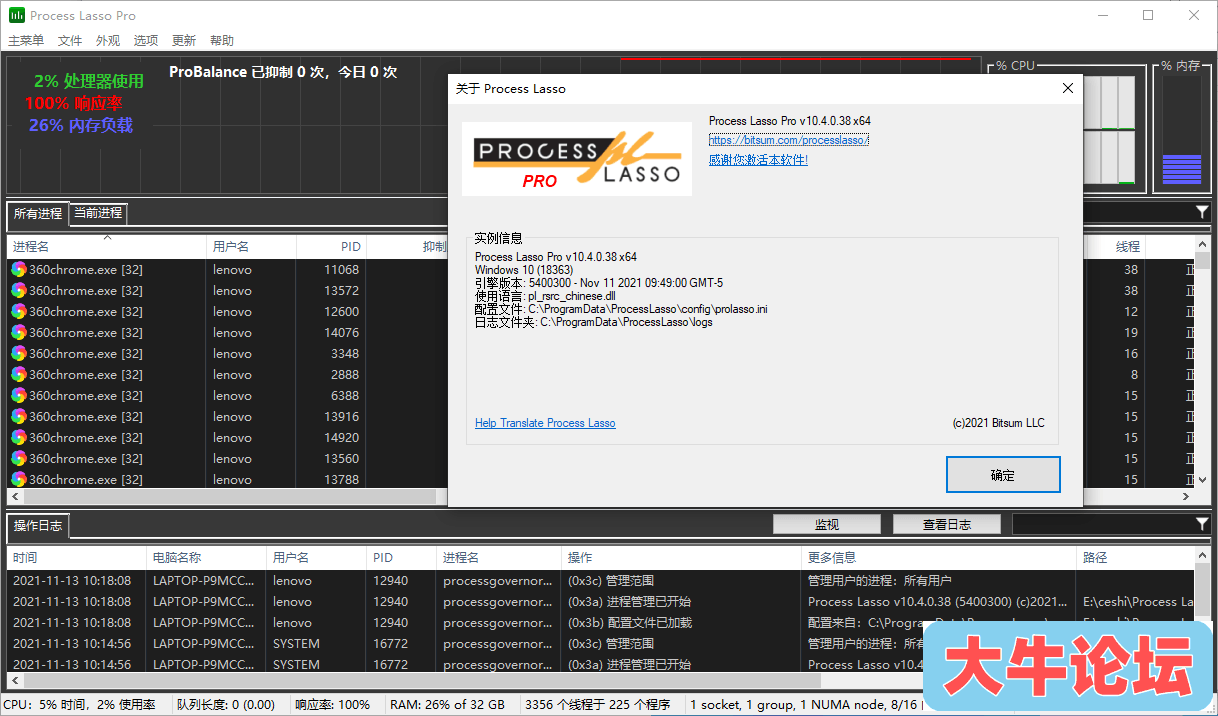The height and width of the screenshot is (716, 1218).
Task: Click the log filter input field
Action: [x=1102, y=524]
